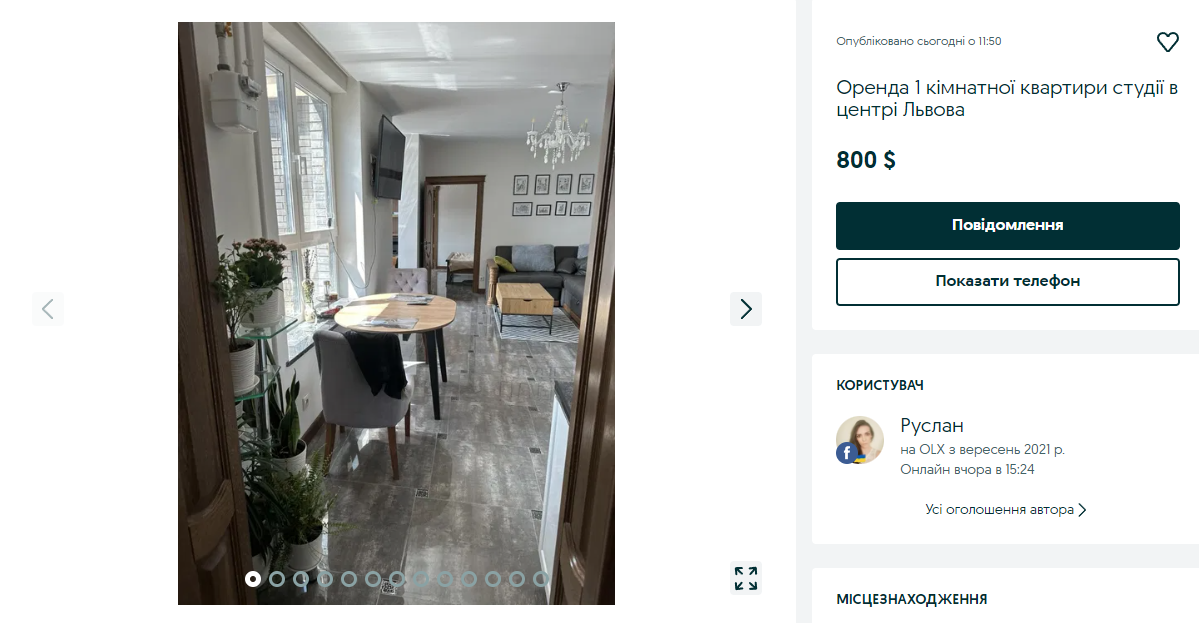1199x623 pixels.
Task: Open photo gallery in fullscreen
Action: (746, 578)
